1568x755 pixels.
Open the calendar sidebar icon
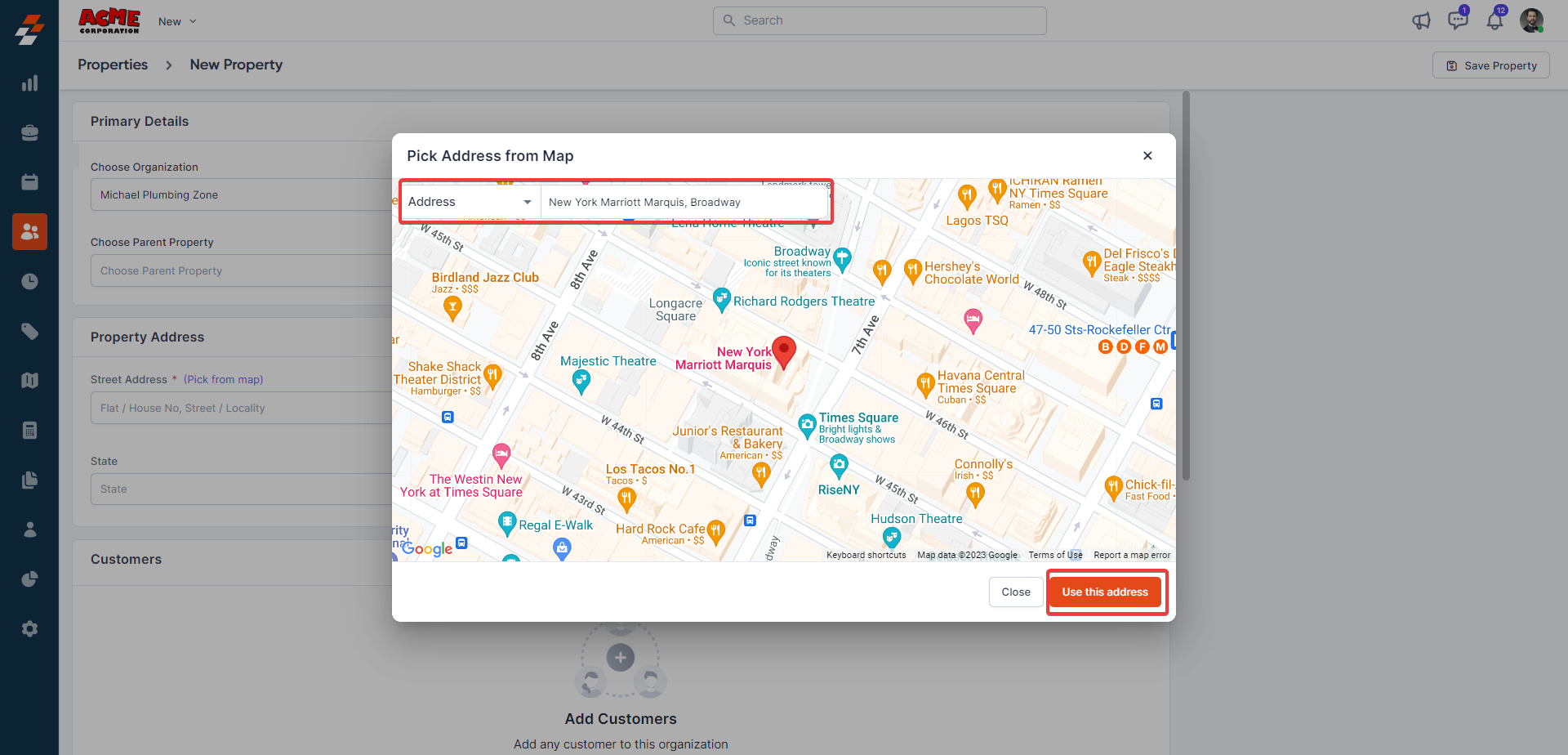click(29, 182)
